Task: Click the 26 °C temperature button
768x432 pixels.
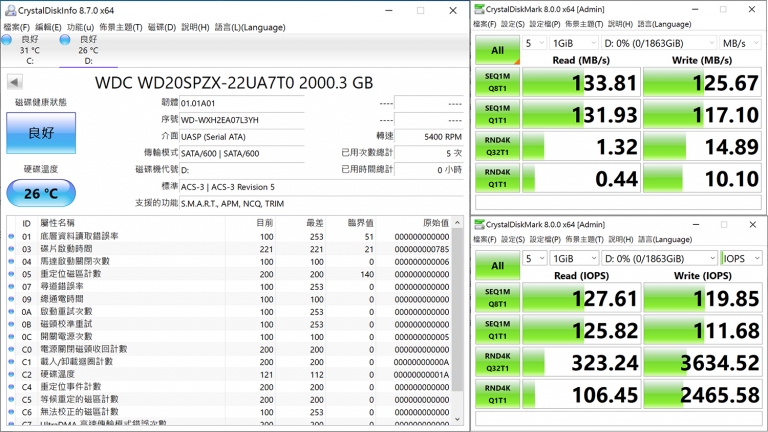Action: pos(41,193)
